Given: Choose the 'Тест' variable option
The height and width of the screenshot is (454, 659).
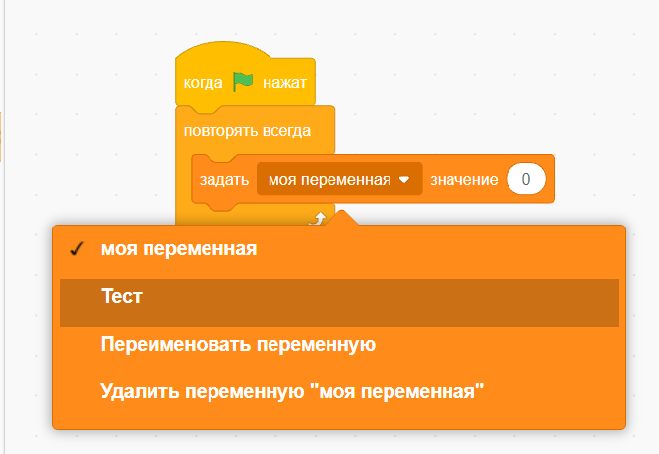Looking at the screenshot, I should coord(339,303).
